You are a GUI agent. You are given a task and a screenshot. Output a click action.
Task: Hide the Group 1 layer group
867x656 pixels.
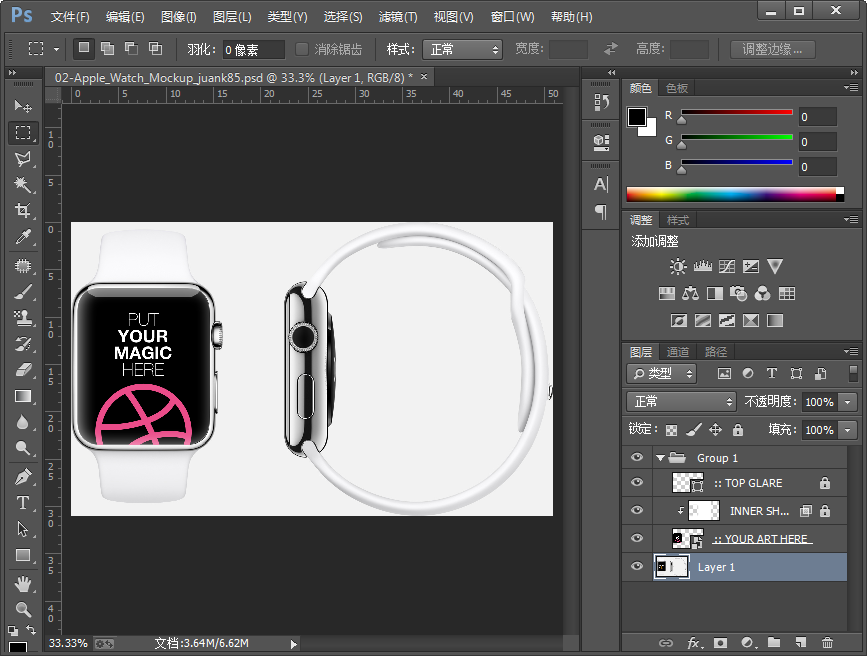point(637,457)
